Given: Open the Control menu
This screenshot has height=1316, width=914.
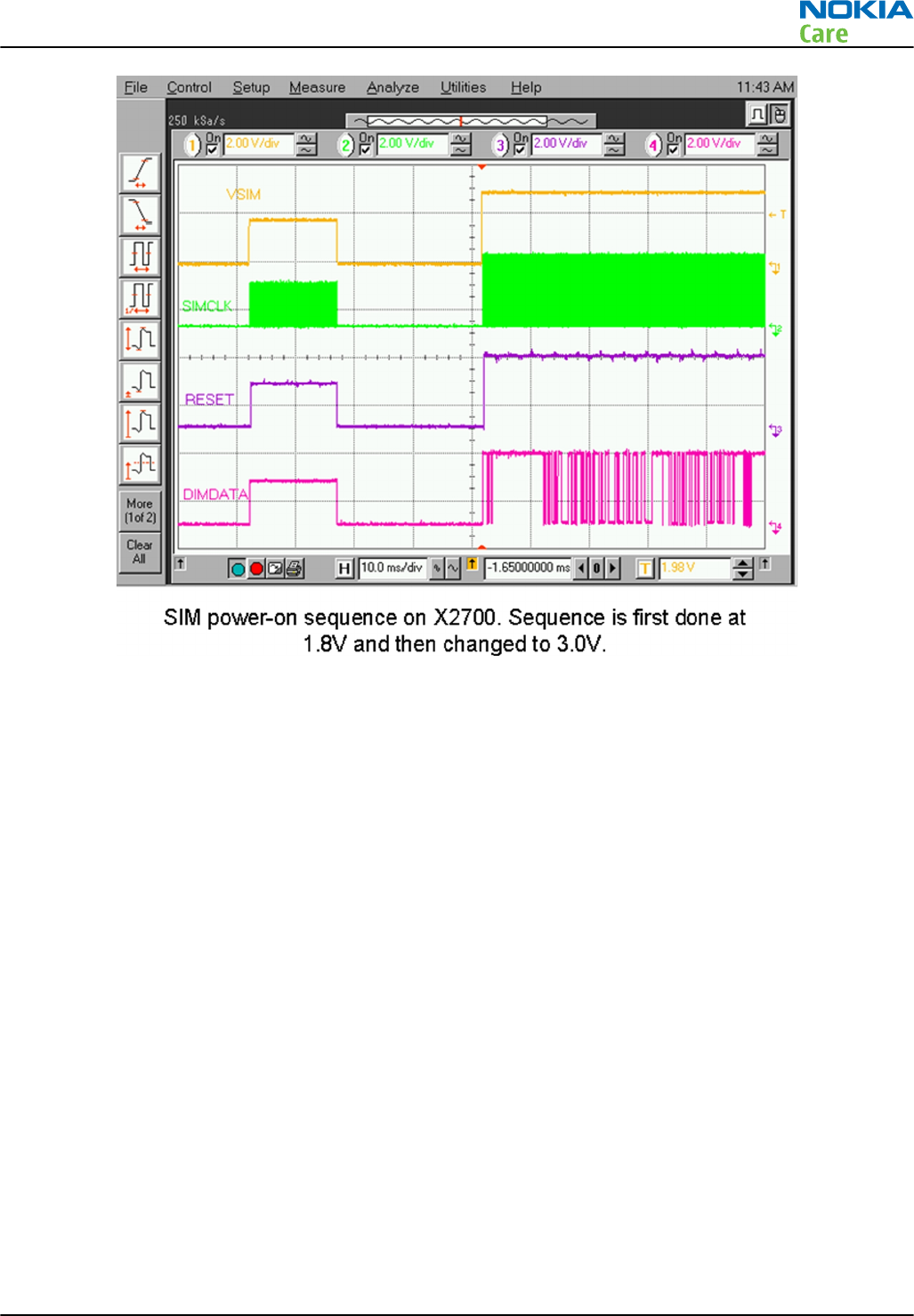Looking at the screenshot, I should (189, 87).
